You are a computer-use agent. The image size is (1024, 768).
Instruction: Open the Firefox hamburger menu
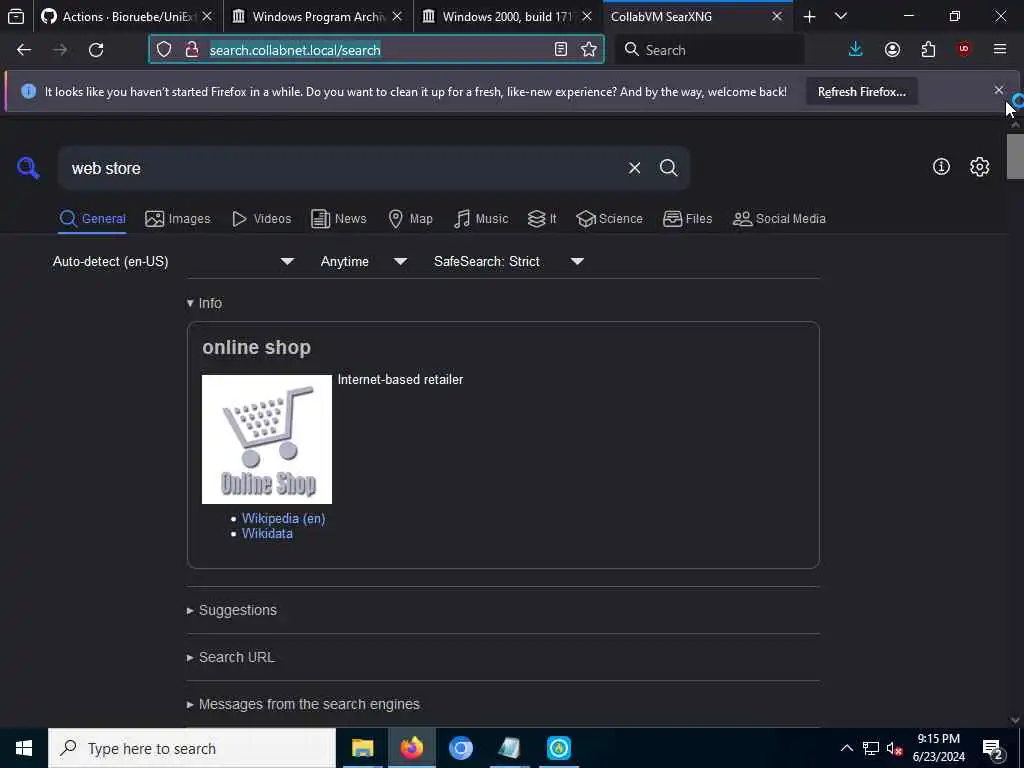pyautogui.click(x=1000, y=49)
